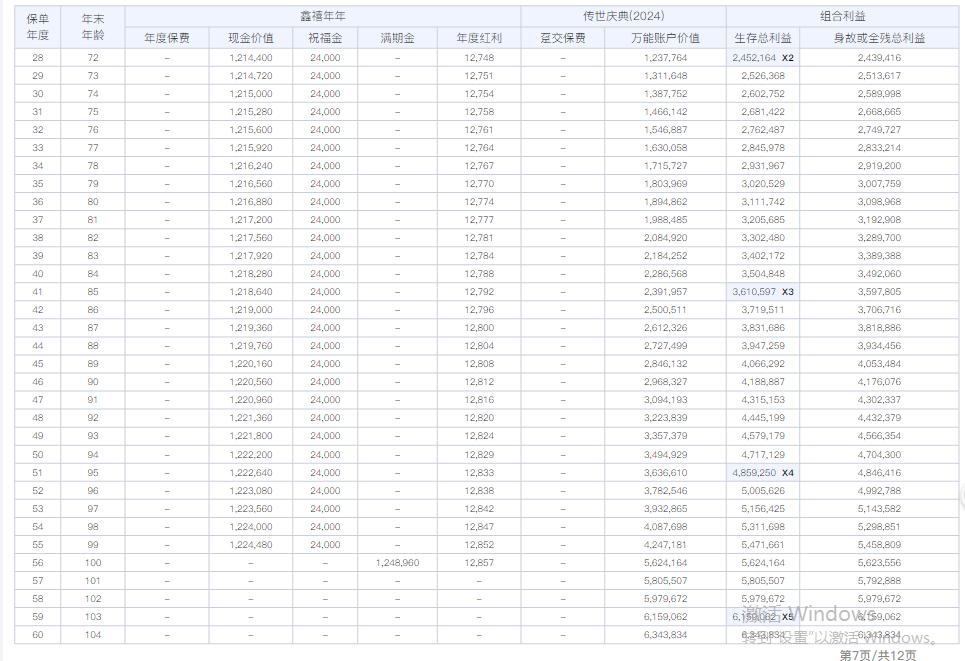Click the 趸交保费 column header
965x661 pixels.
[x=562, y=38]
